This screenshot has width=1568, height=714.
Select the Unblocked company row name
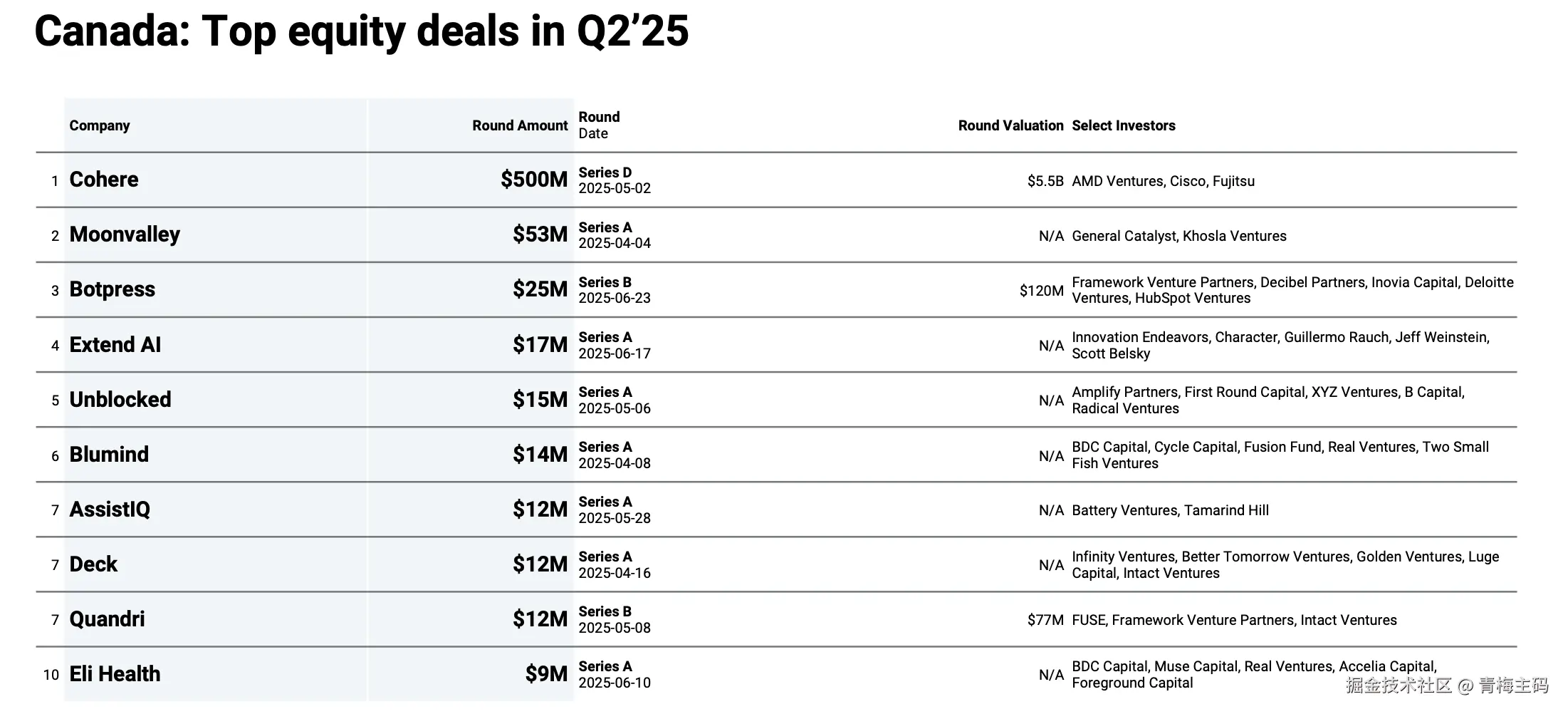coord(120,400)
